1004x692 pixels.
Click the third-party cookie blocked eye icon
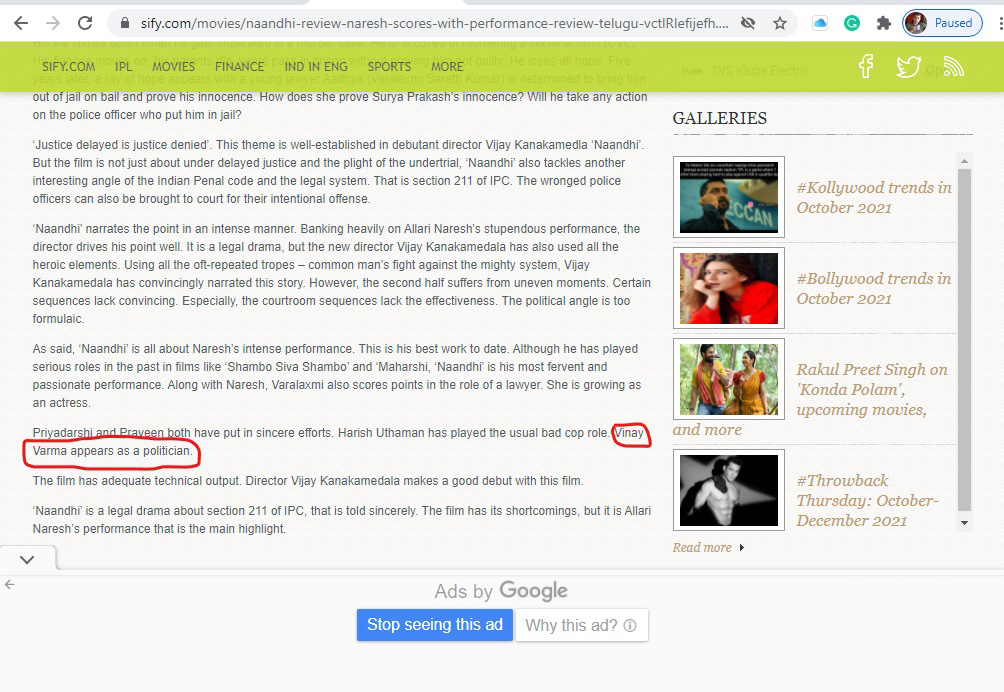(x=747, y=23)
